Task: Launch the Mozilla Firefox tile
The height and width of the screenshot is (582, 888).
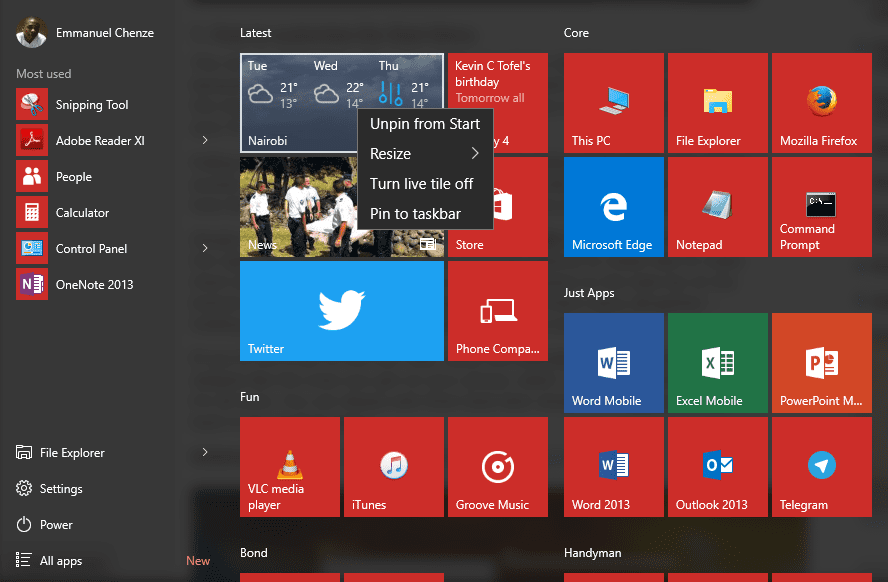Action: pyautogui.click(x=822, y=103)
